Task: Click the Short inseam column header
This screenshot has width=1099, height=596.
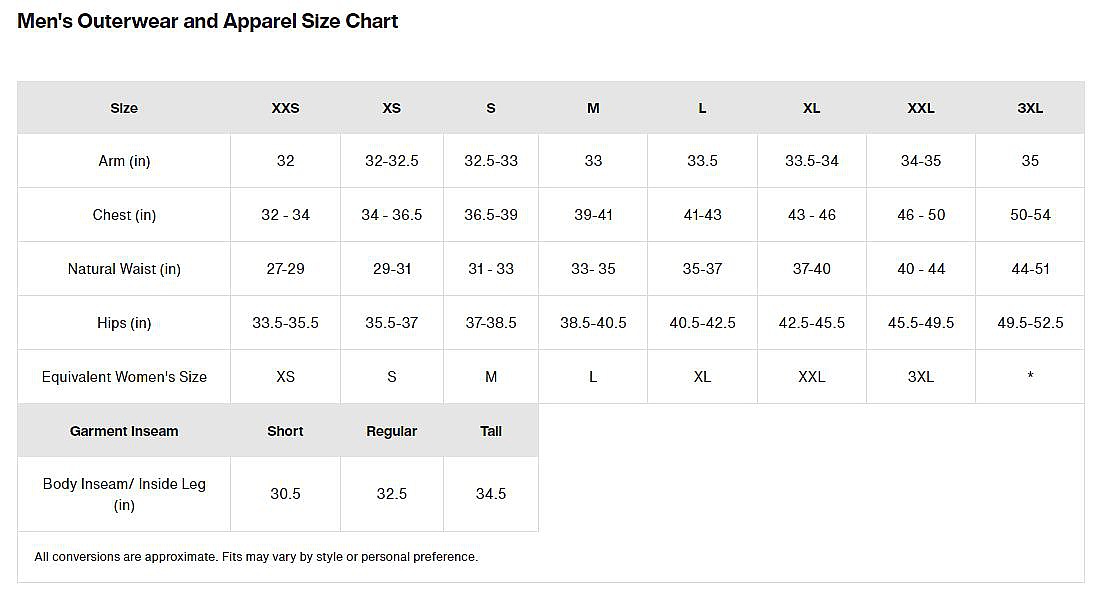Action: (285, 431)
